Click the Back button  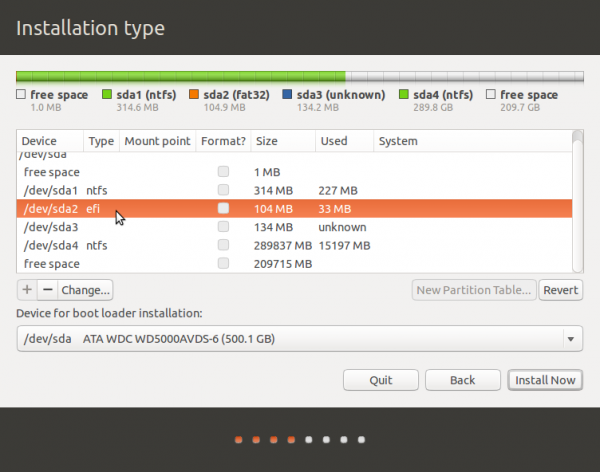coord(462,380)
